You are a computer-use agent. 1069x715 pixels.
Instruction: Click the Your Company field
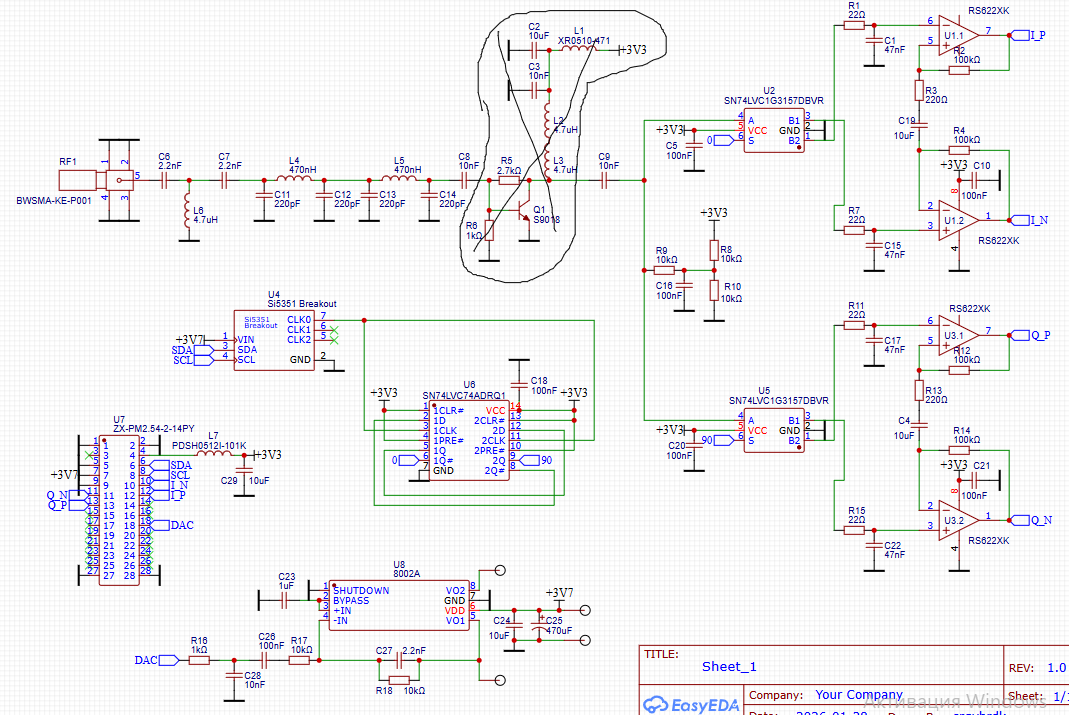click(859, 695)
